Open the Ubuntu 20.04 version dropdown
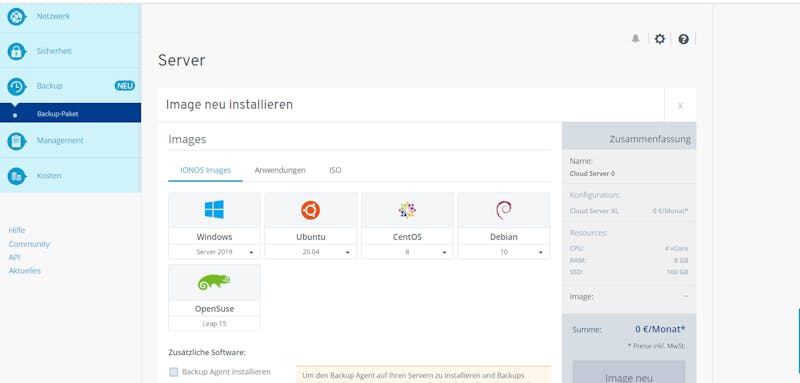This screenshot has width=800, height=383. pyautogui.click(x=310, y=252)
